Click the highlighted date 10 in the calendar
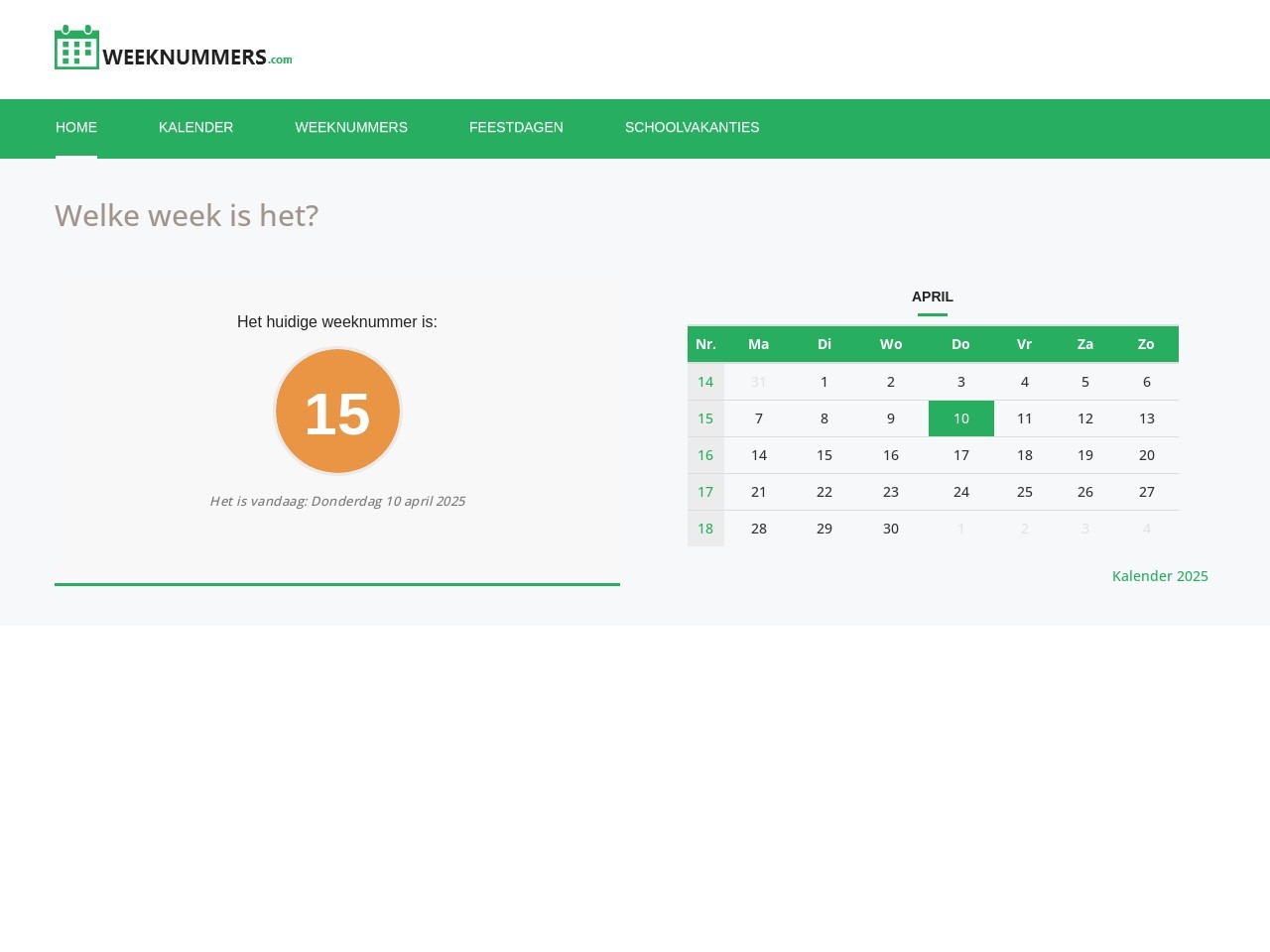The width and height of the screenshot is (1270, 952). pos(961,418)
